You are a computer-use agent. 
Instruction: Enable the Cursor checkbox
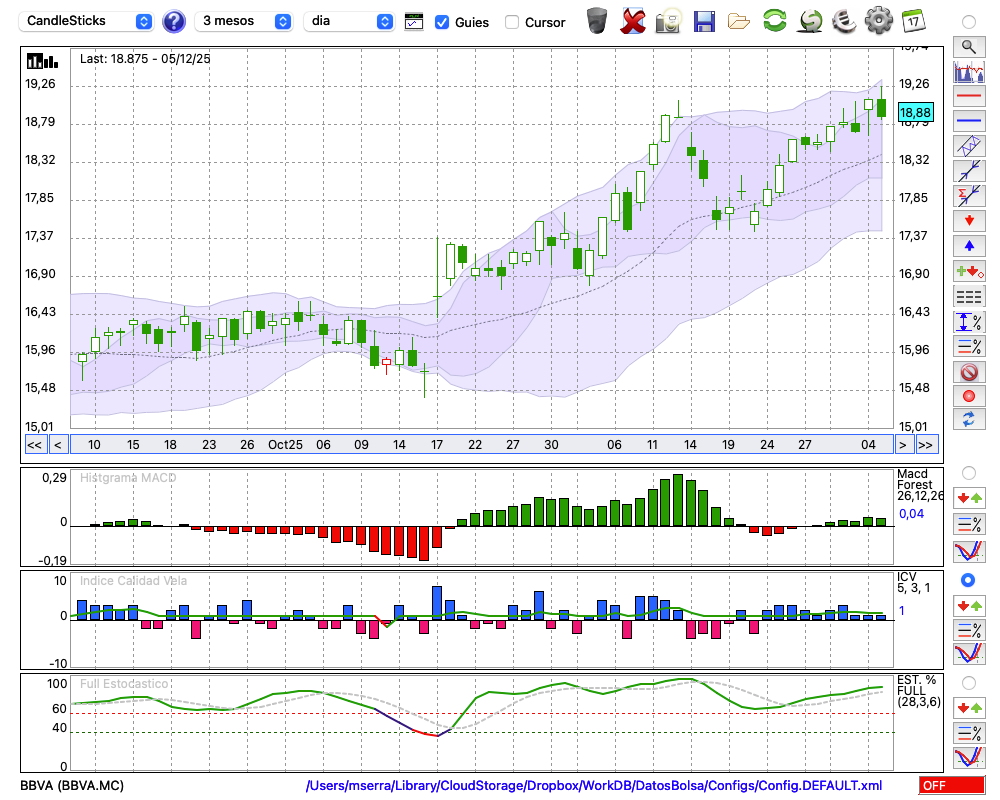(512, 21)
